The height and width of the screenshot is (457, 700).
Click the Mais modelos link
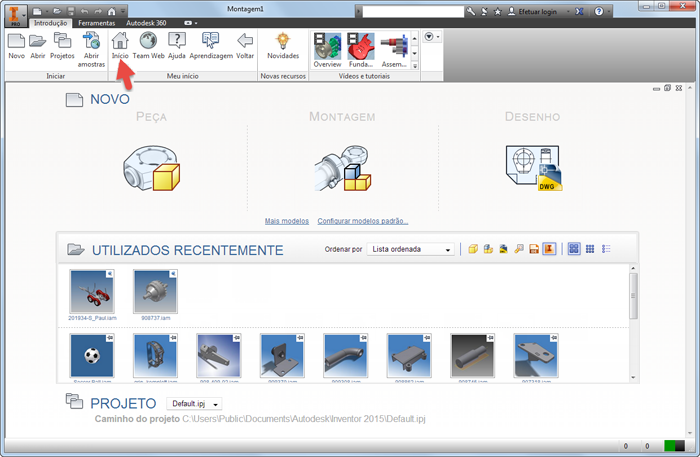click(x=287, y=221)
